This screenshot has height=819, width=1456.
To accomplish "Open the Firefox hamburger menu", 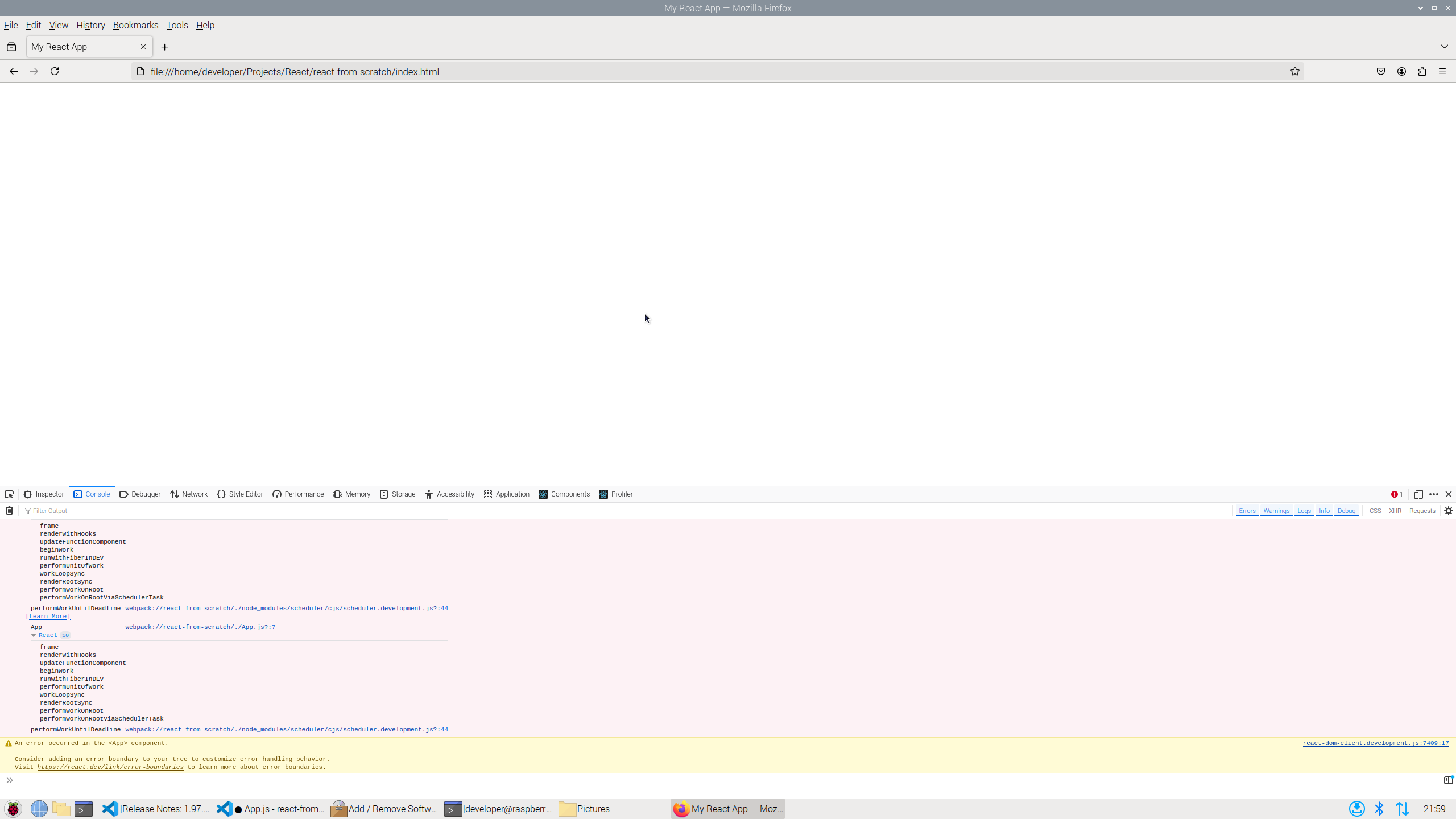I will pyautogui.click(x=1442, y=71).
